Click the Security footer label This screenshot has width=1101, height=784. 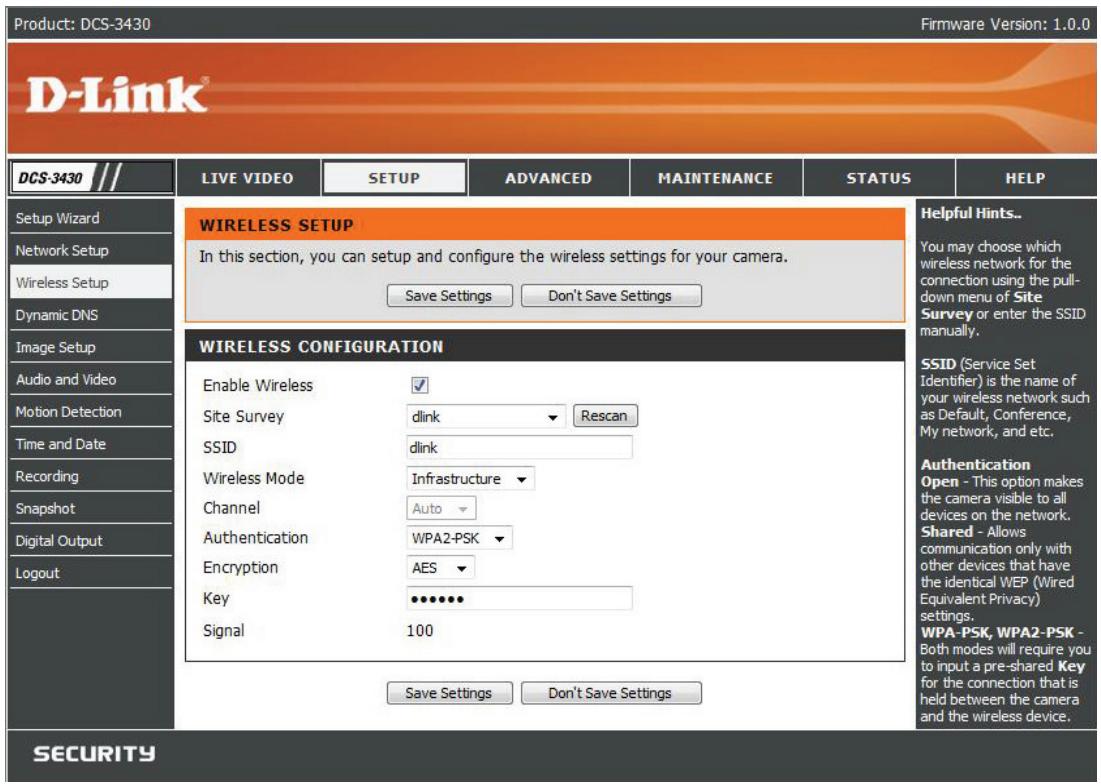(95, 754)
